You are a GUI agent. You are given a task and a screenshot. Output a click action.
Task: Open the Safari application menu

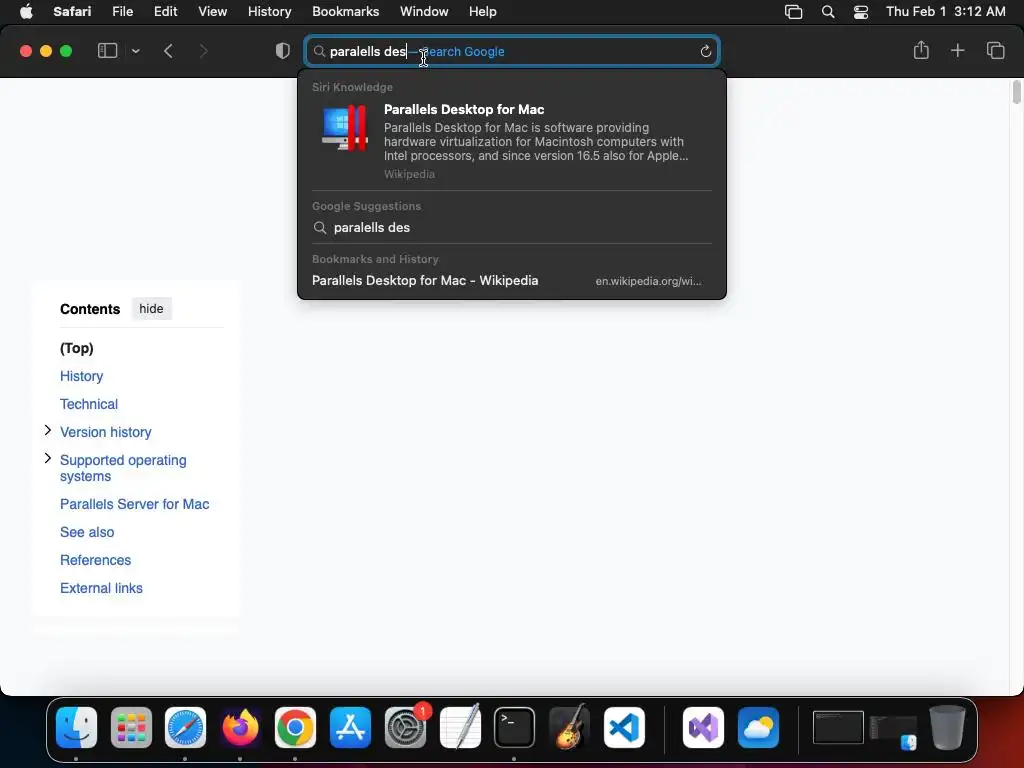point(72,11)
